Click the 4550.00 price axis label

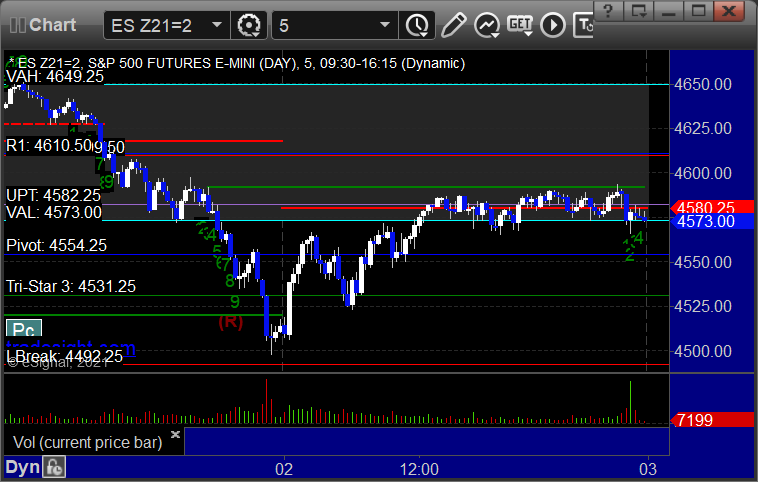click(703, 262)
